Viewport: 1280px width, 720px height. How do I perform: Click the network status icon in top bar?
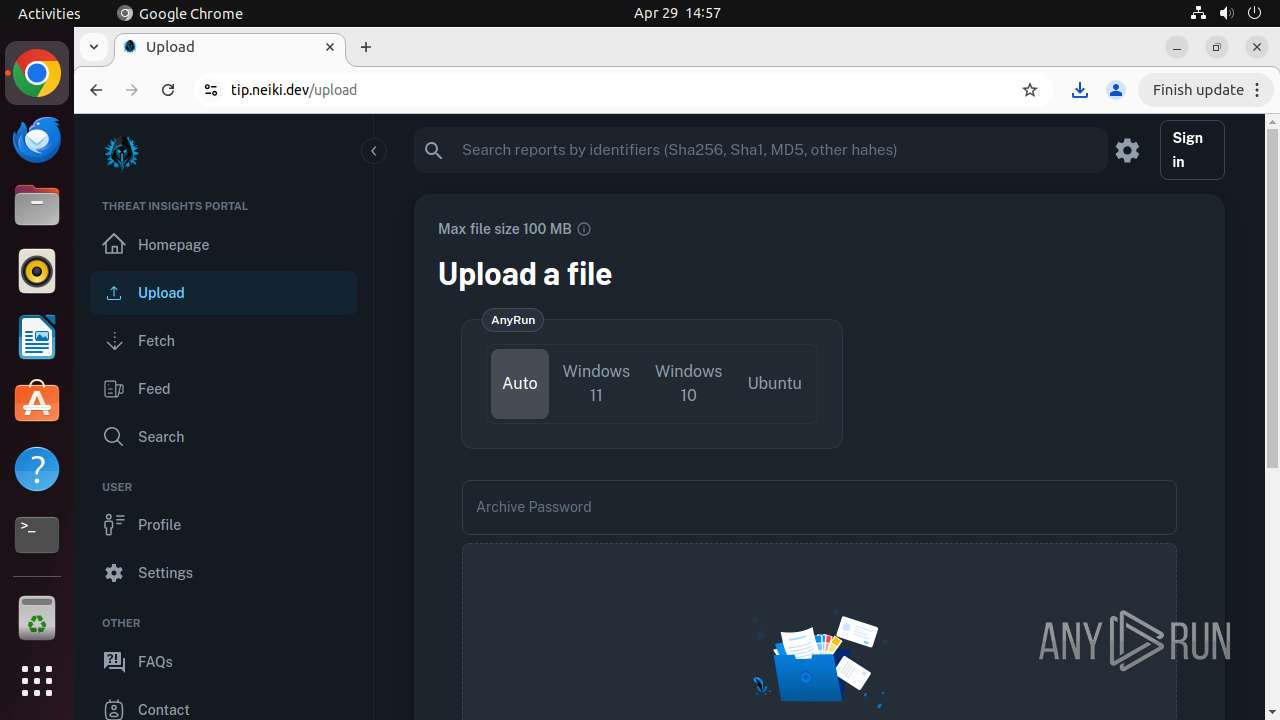tap(1198, 13)
